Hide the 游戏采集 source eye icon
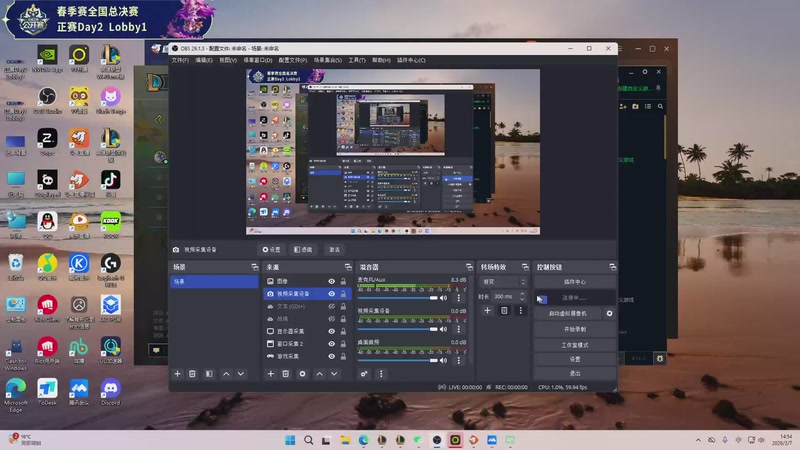Viewport: 800px width, 450px height. [332, 356]
